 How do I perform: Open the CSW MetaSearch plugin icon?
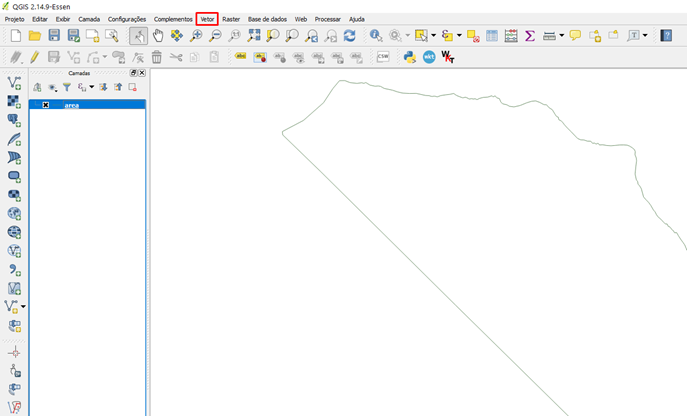click(383, 57)
